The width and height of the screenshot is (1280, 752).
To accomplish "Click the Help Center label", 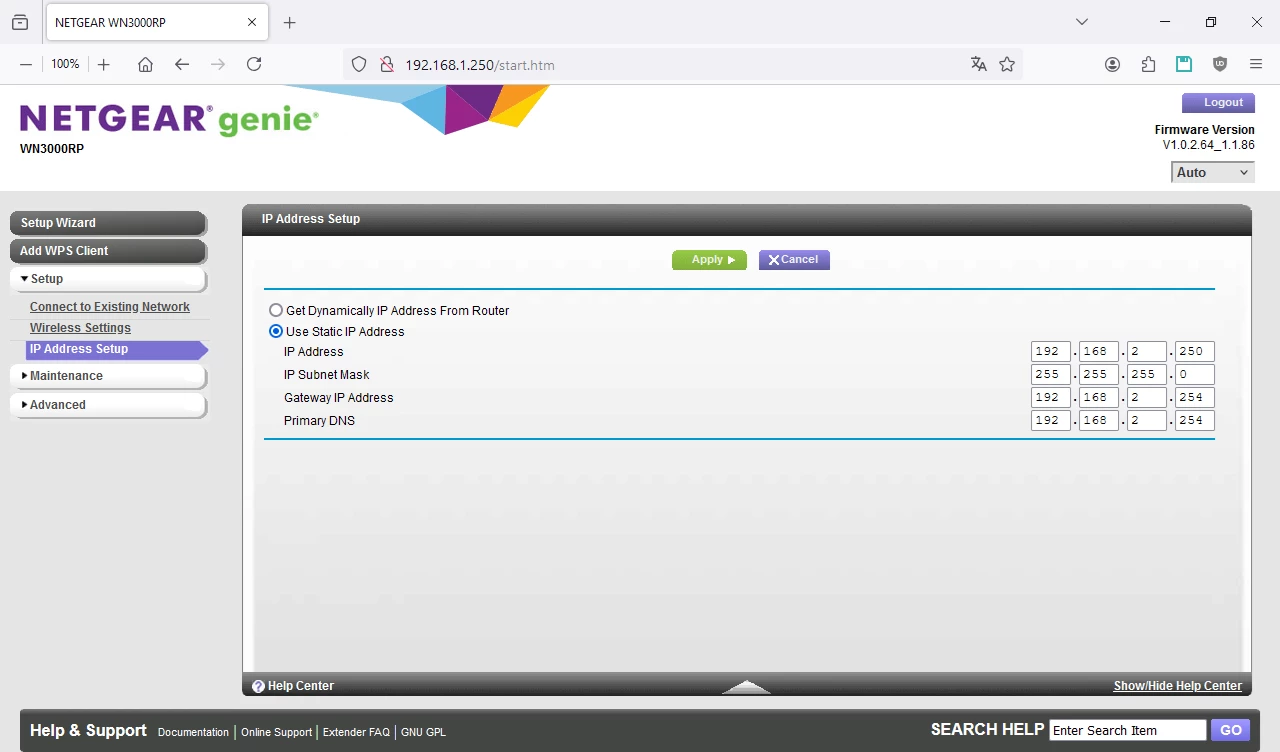I will (301, 686).
